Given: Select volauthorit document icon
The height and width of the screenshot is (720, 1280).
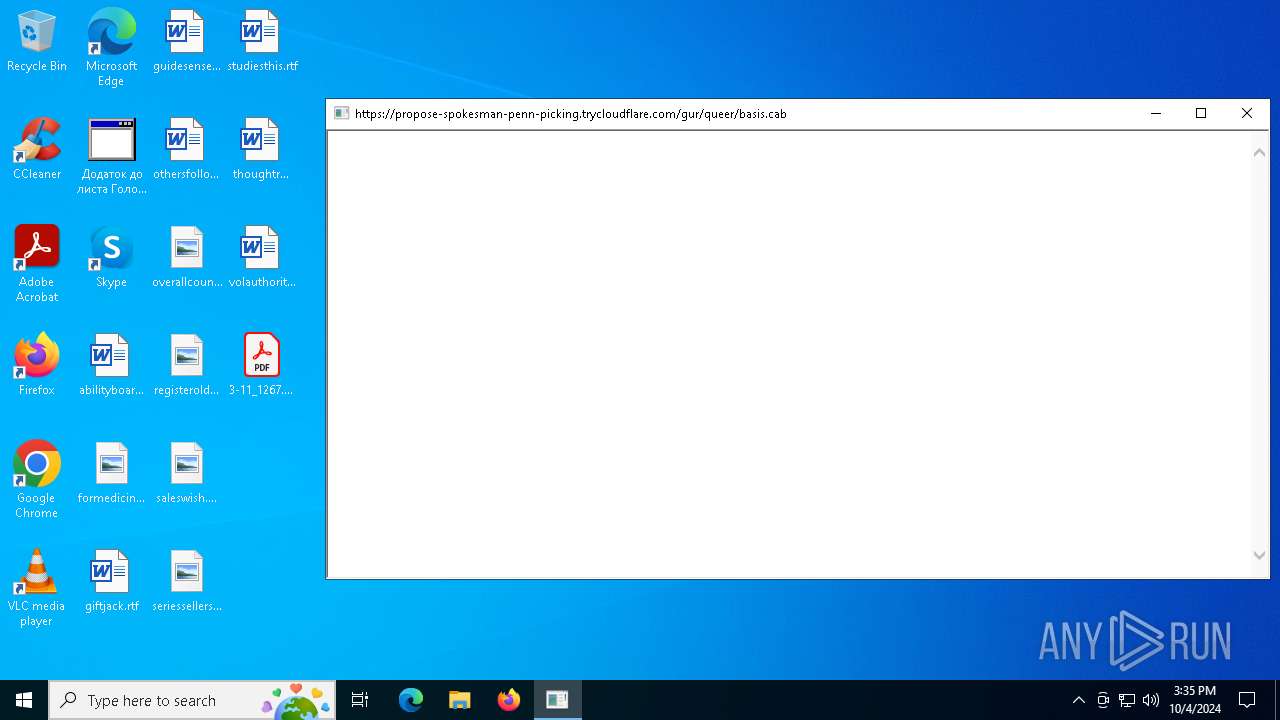Looking at the screenshot, I should point(262,258).
